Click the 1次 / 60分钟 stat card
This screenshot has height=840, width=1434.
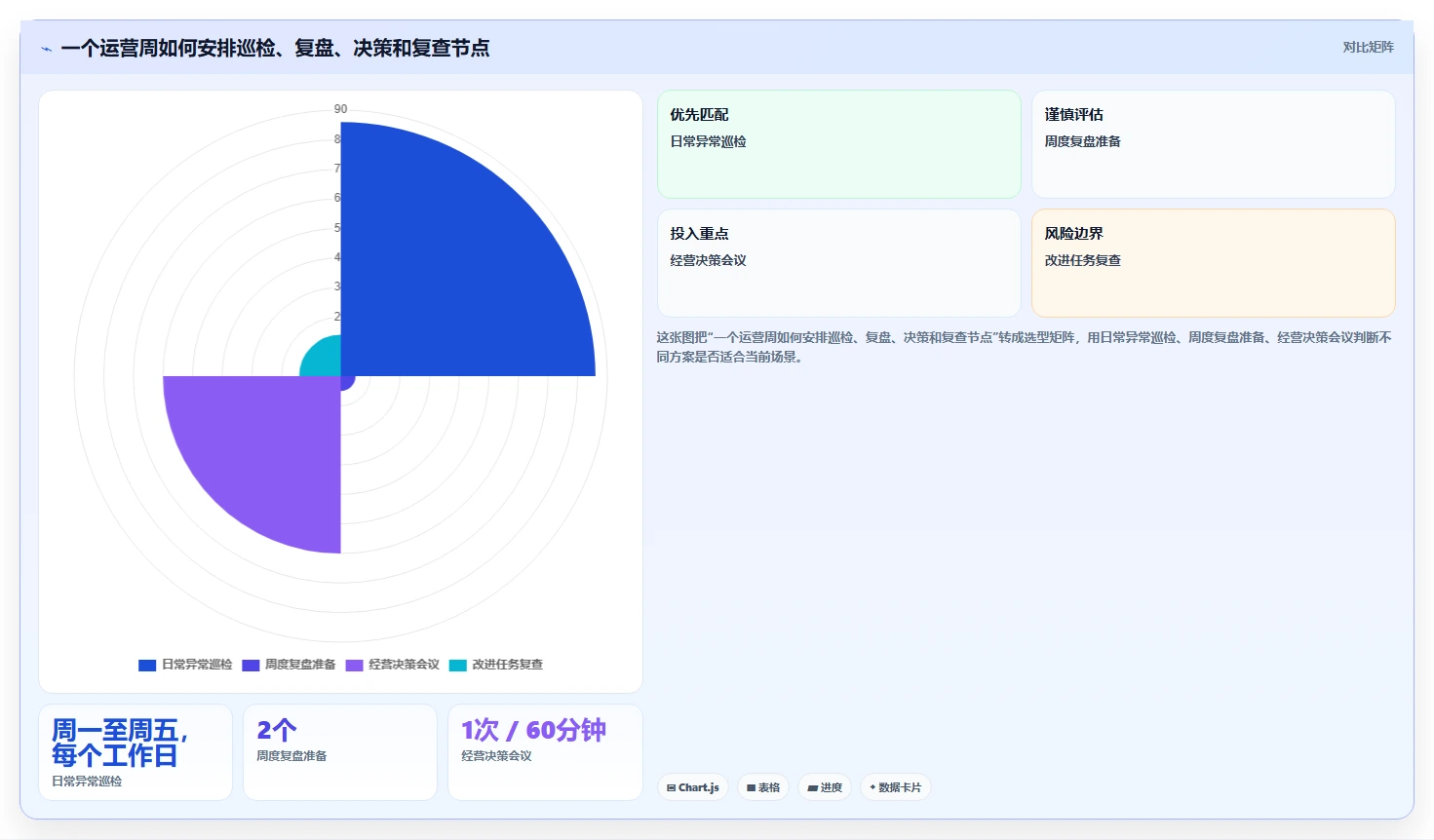(545, 752)
